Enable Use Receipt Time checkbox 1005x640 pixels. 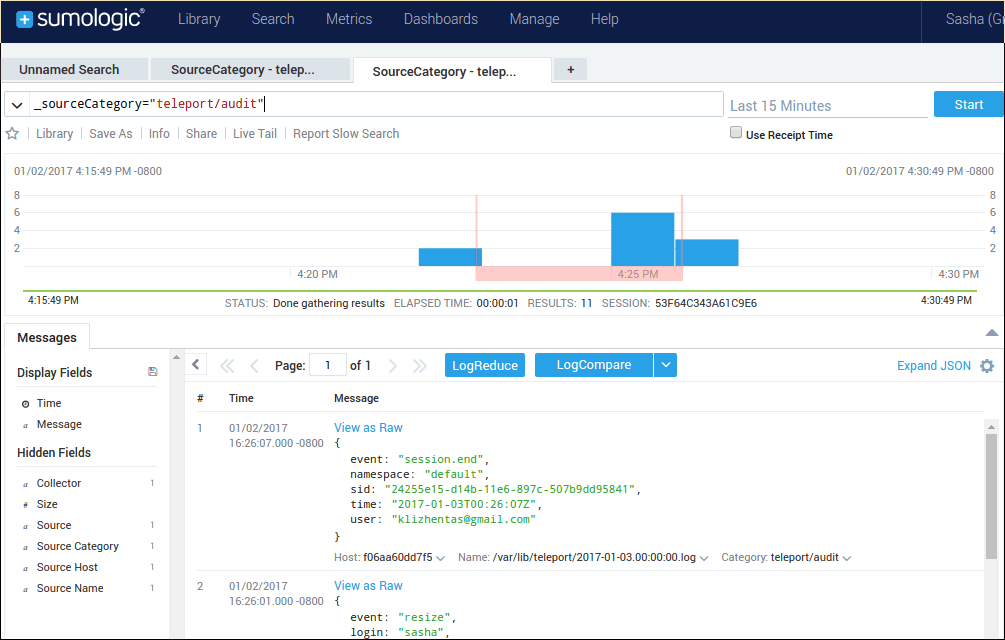click(736, 133)
